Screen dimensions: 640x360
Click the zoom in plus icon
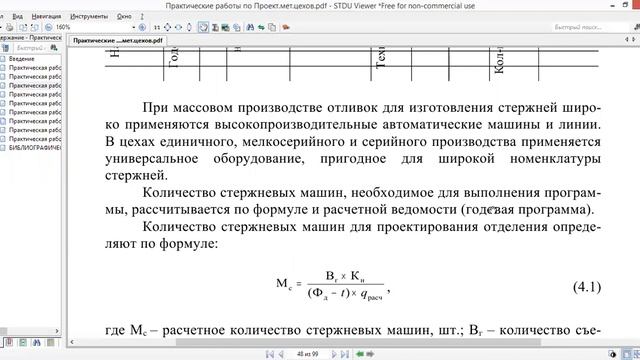[142, 27]
